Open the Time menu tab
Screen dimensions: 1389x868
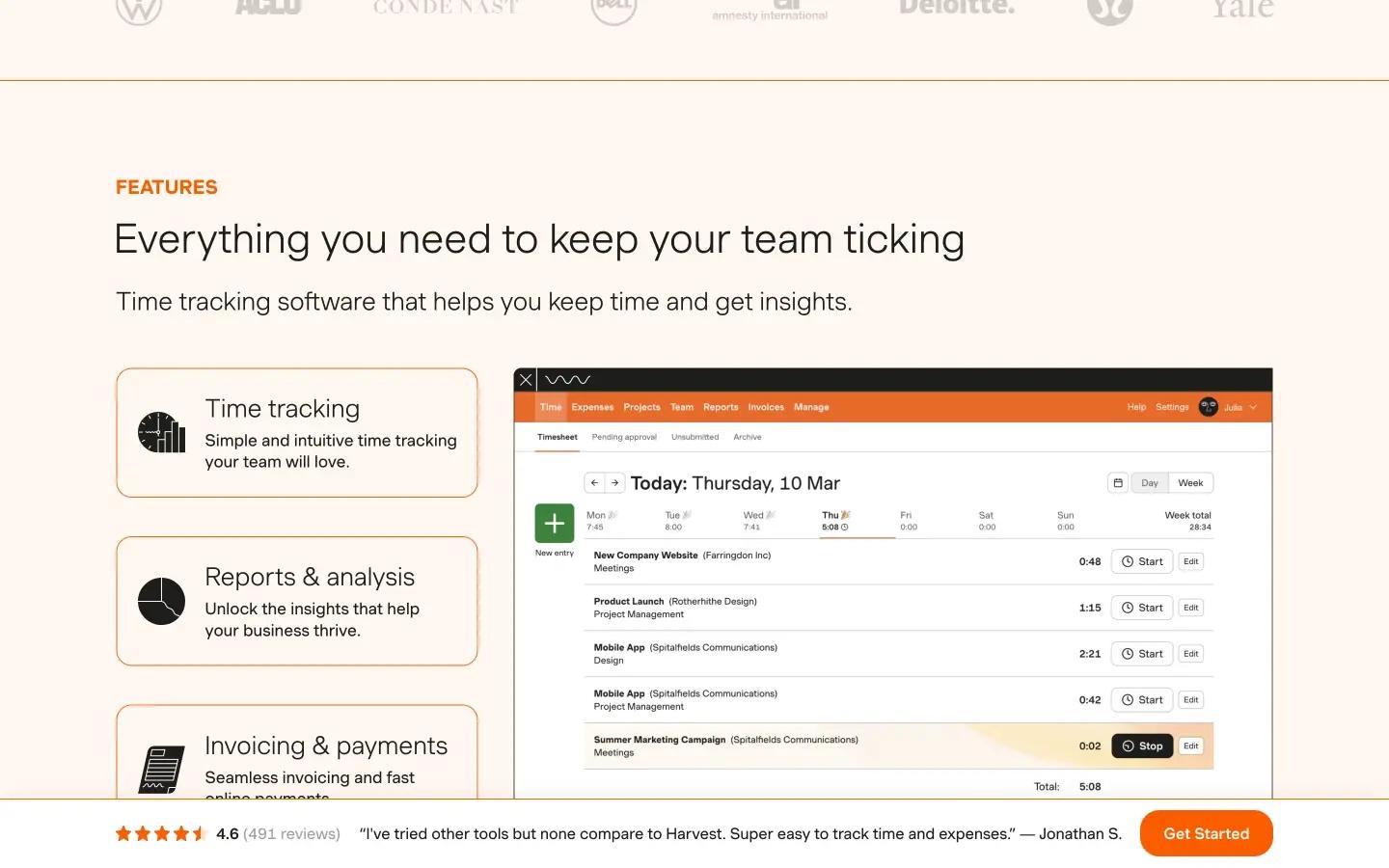point(551,407)
